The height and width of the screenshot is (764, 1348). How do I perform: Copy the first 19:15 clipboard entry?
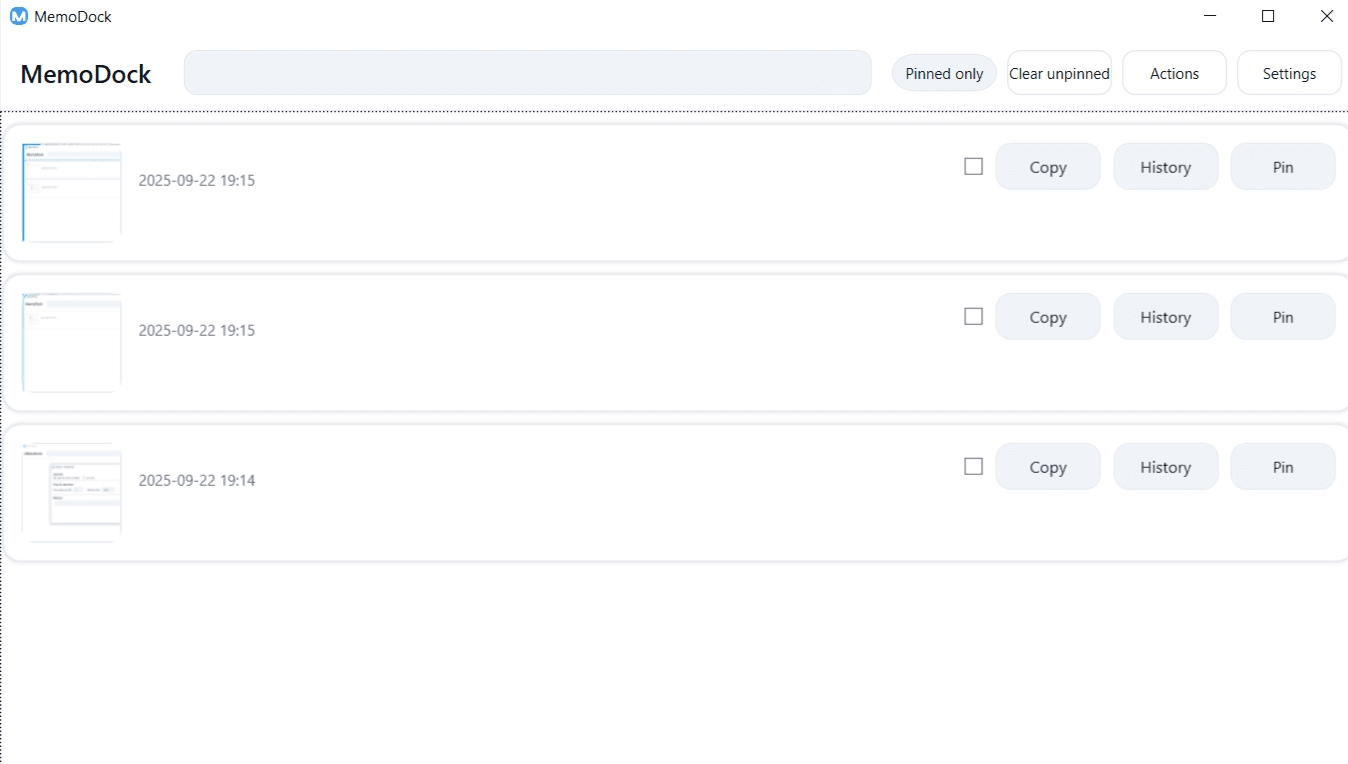tap(1047, 167)
